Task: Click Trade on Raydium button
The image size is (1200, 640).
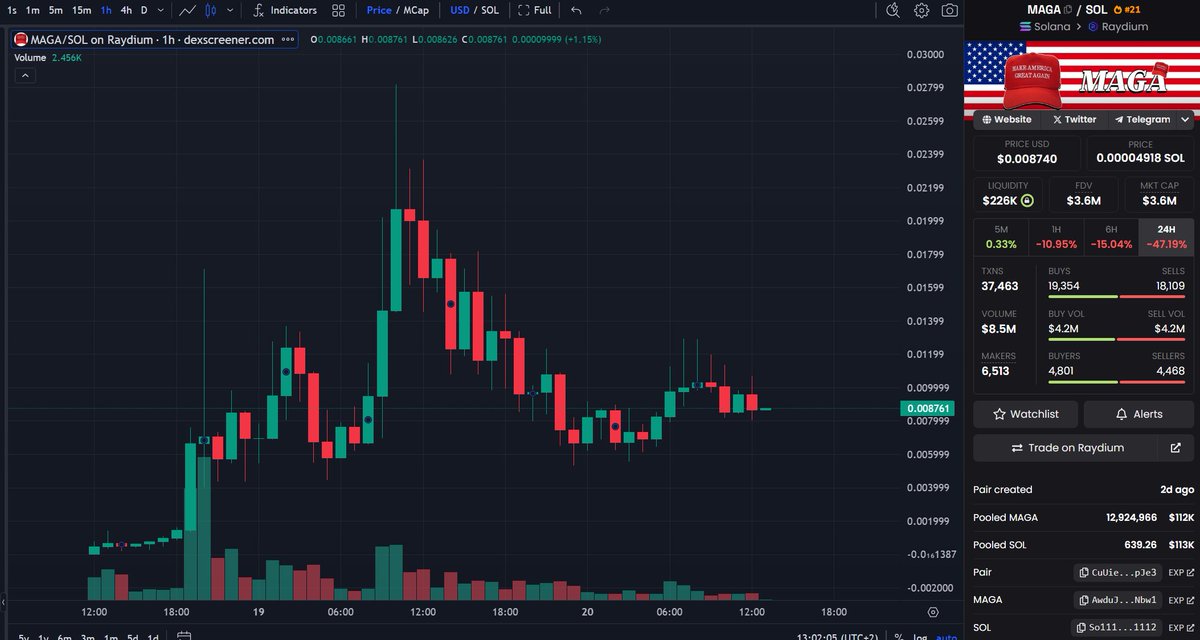Action: [1066, 448]
